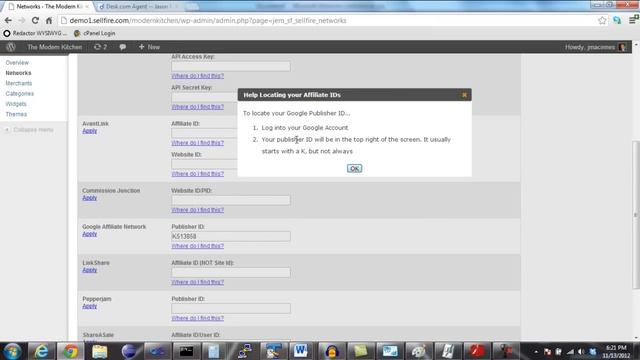
Task: Open the Redactor WYSIWYG bookmark
Action: [x=35, y=33]
